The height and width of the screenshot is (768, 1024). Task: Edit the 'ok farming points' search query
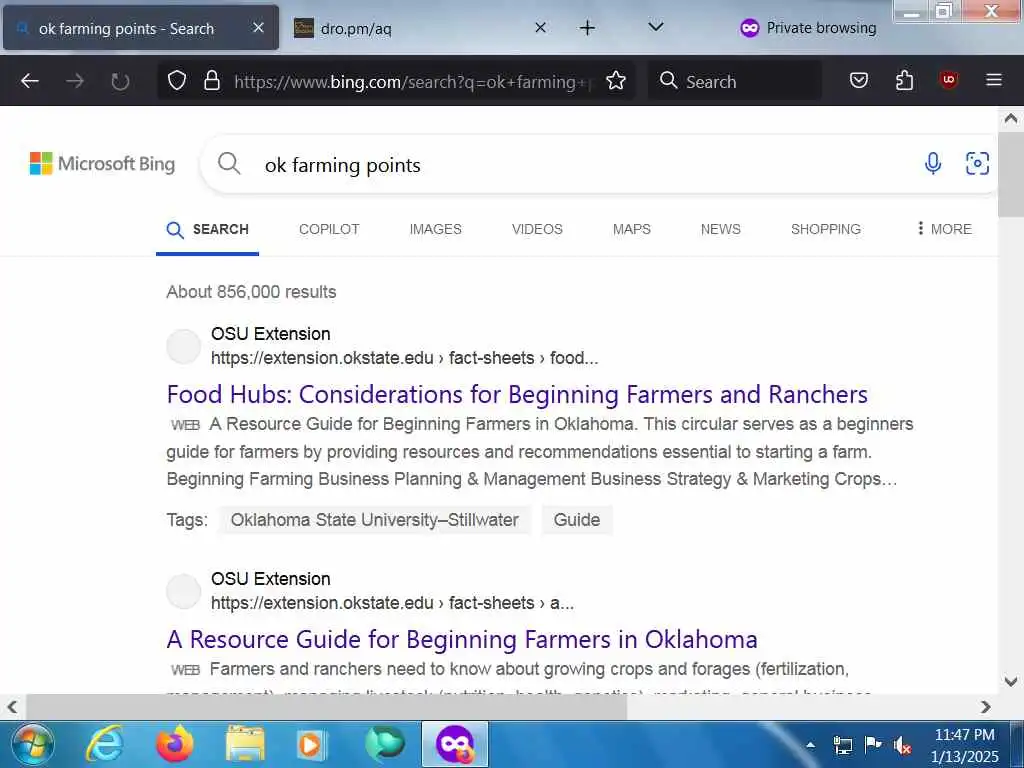point(342,165)
